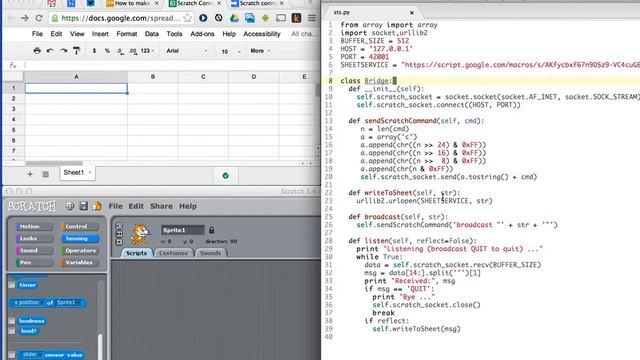Open the Sheets Add-ons menu

click(202, 34)
